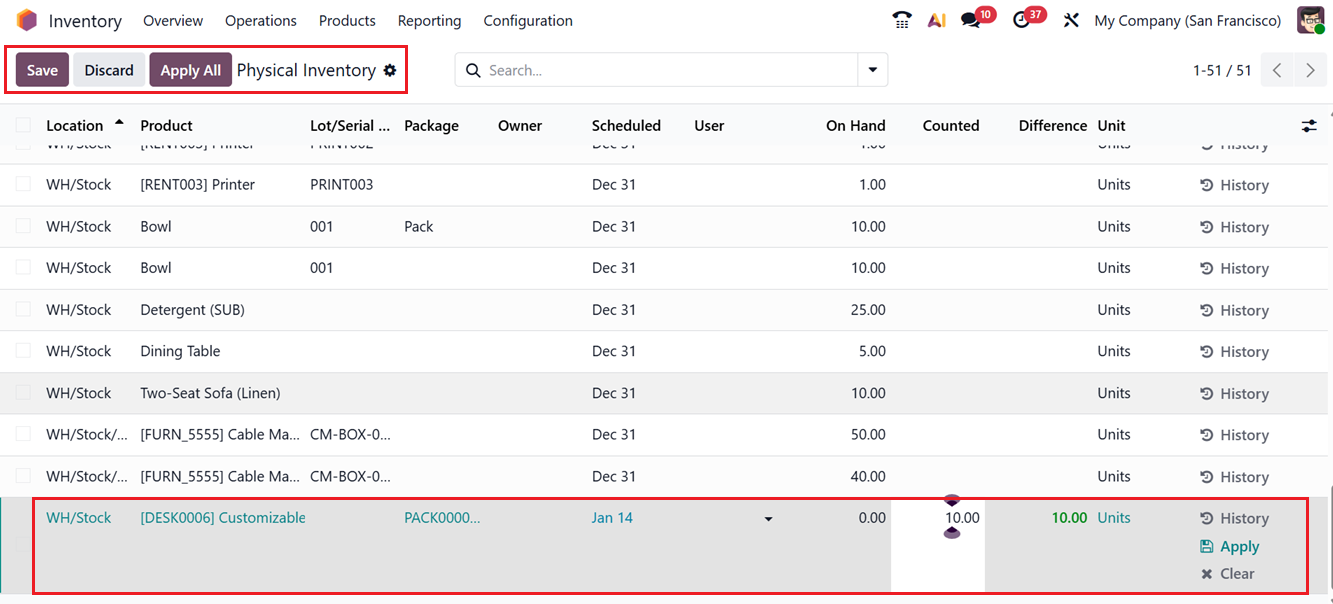Open the debug tools wrench icon

click(x=1071, y=20)
